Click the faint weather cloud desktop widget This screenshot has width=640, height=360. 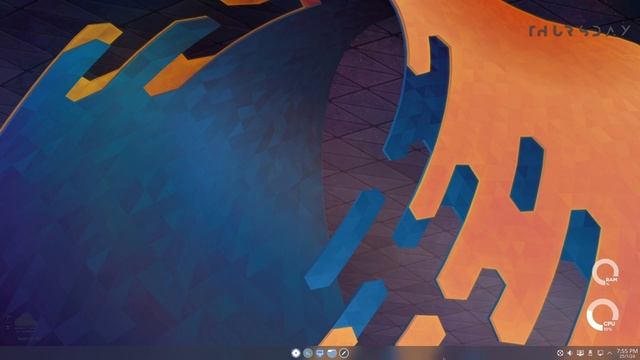tap(25, 325)
